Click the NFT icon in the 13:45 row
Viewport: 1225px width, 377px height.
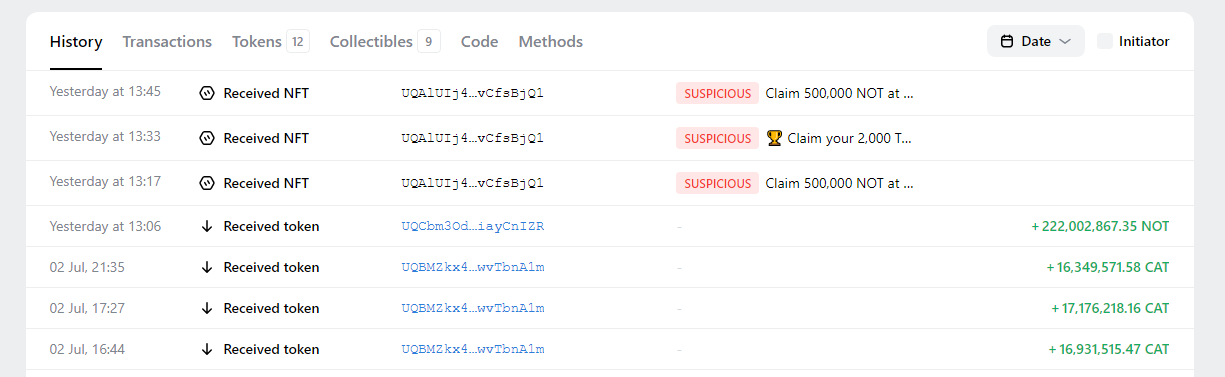click(207, 93)
